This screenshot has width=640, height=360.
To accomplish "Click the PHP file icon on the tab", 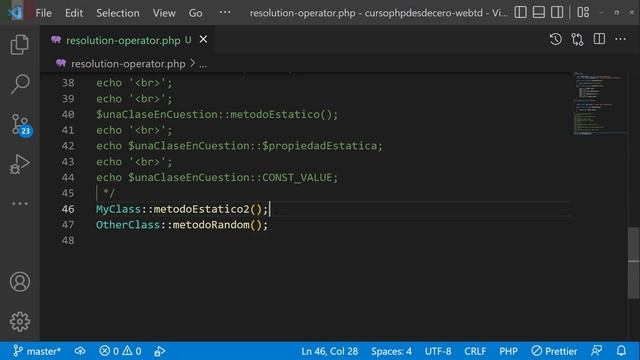I will (56, 40).
